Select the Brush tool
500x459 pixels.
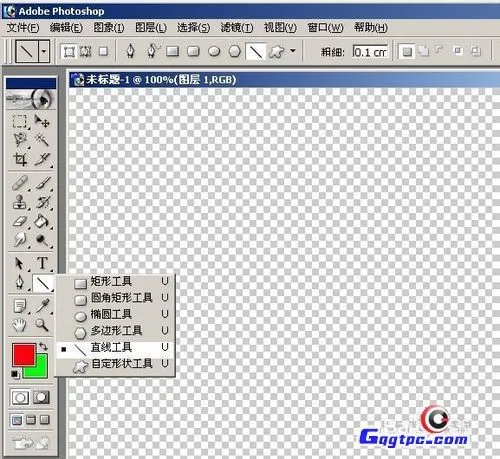click(x=42, y=183)
